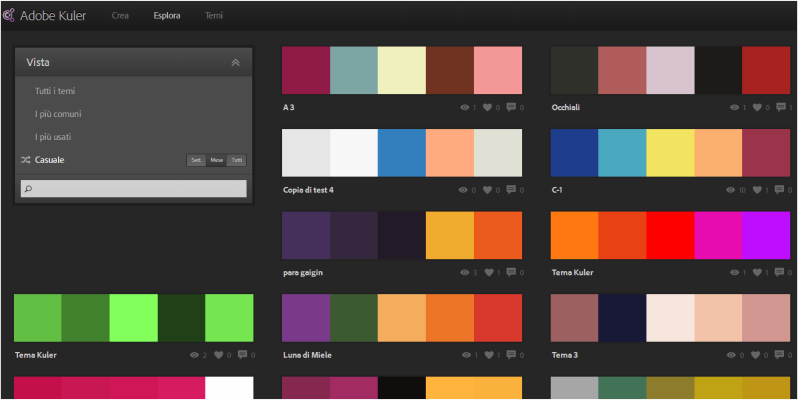Viewport: 798px width, 400px height.
Task: Pick the magenta swatch in the orange Tema Kuler theme
Action: [718, 235]
